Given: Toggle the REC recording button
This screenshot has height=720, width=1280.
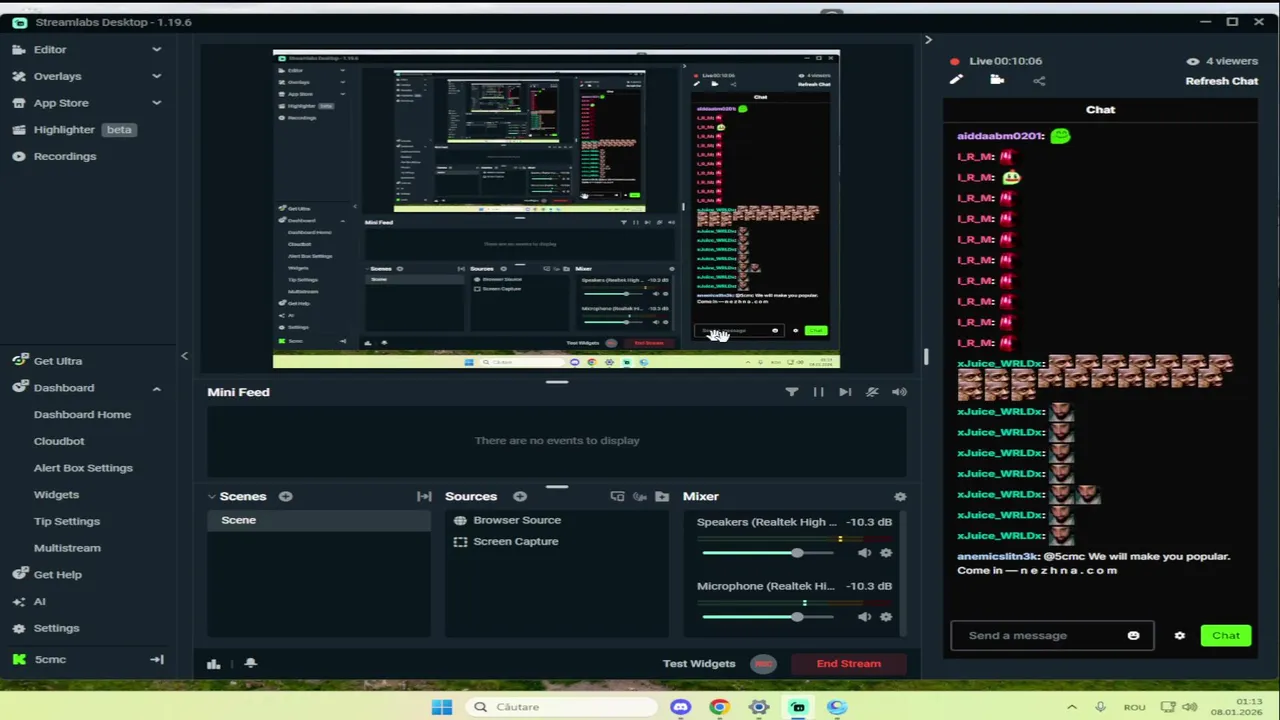Looking at the screenshot, I should click(x=764, y=664).
